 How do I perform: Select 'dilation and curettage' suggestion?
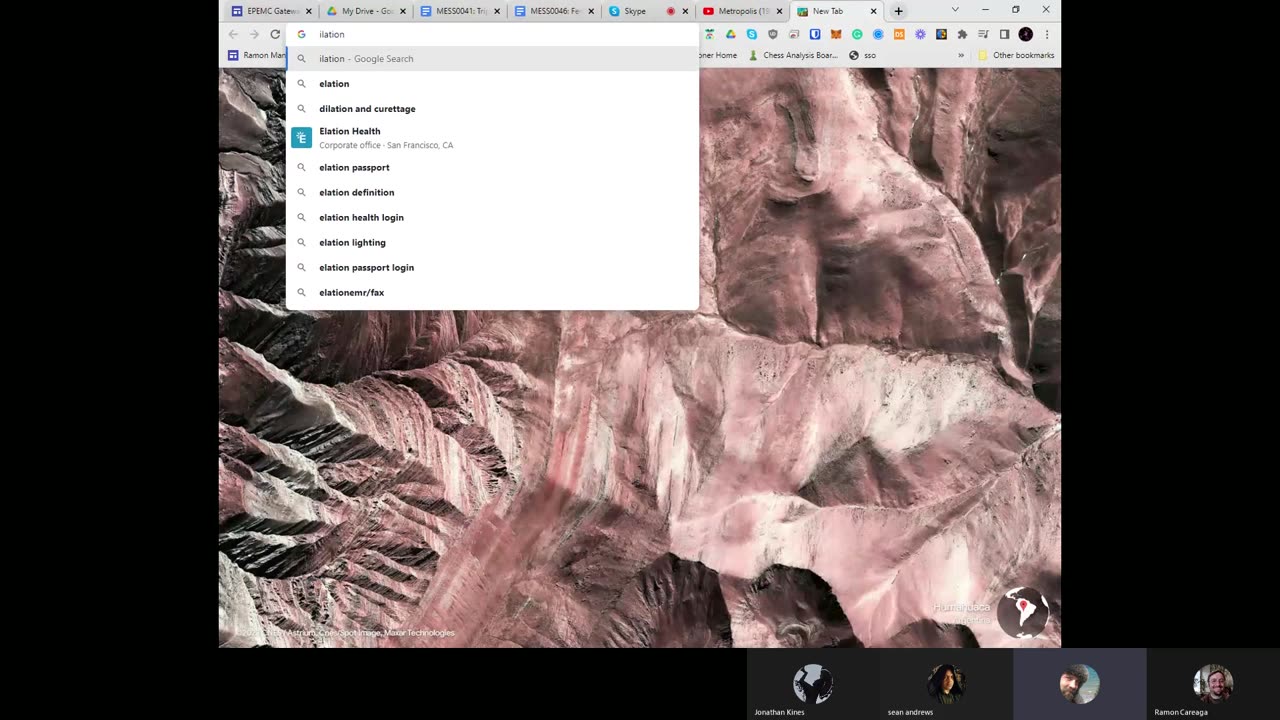point(492,108)
